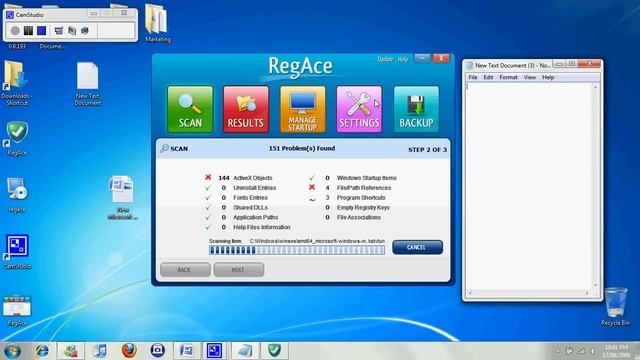Open the teal BACKUP tile
This screenshot has height=360, width=640.
click(416, 109)
